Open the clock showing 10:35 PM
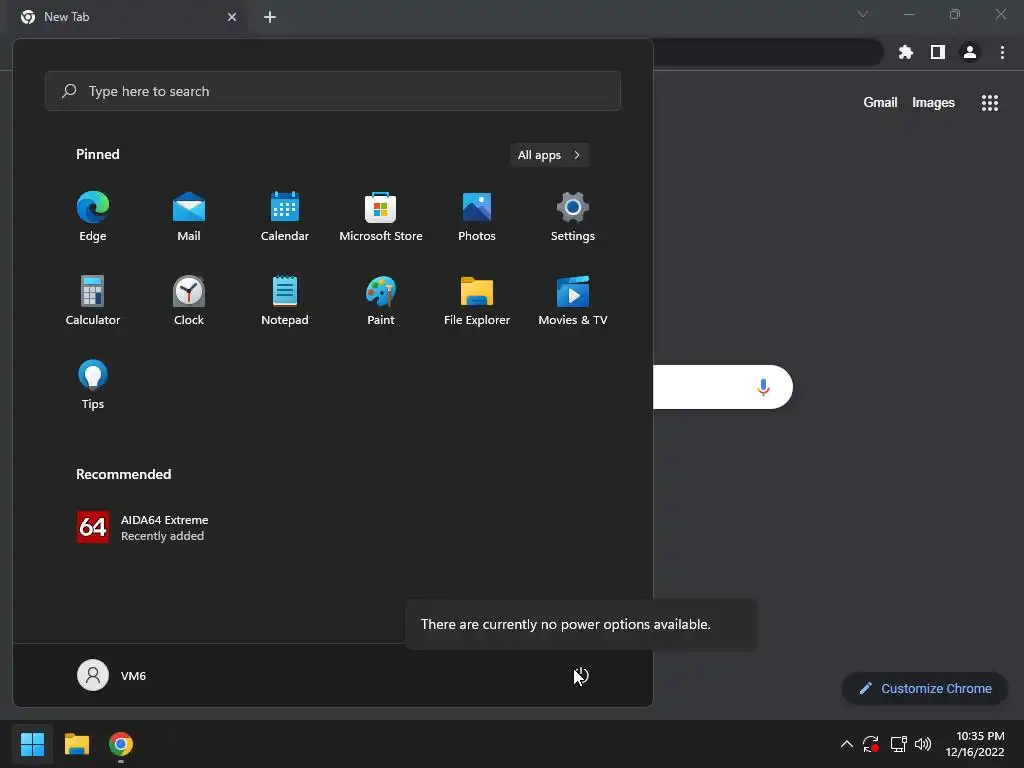 (975, 744)
